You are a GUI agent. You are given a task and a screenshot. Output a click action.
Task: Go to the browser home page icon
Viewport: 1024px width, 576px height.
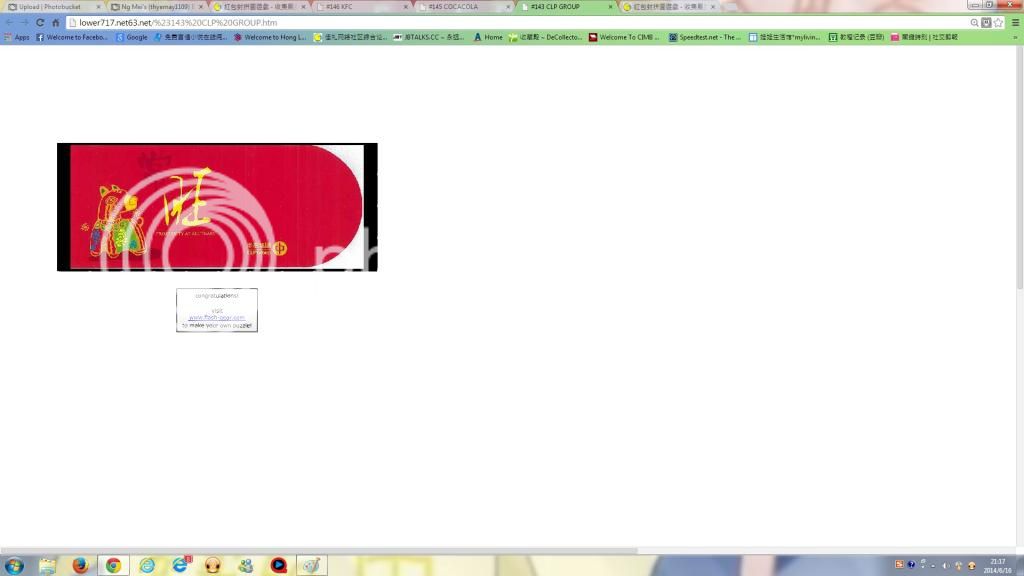pyautogui.click(x=56, y=22)
